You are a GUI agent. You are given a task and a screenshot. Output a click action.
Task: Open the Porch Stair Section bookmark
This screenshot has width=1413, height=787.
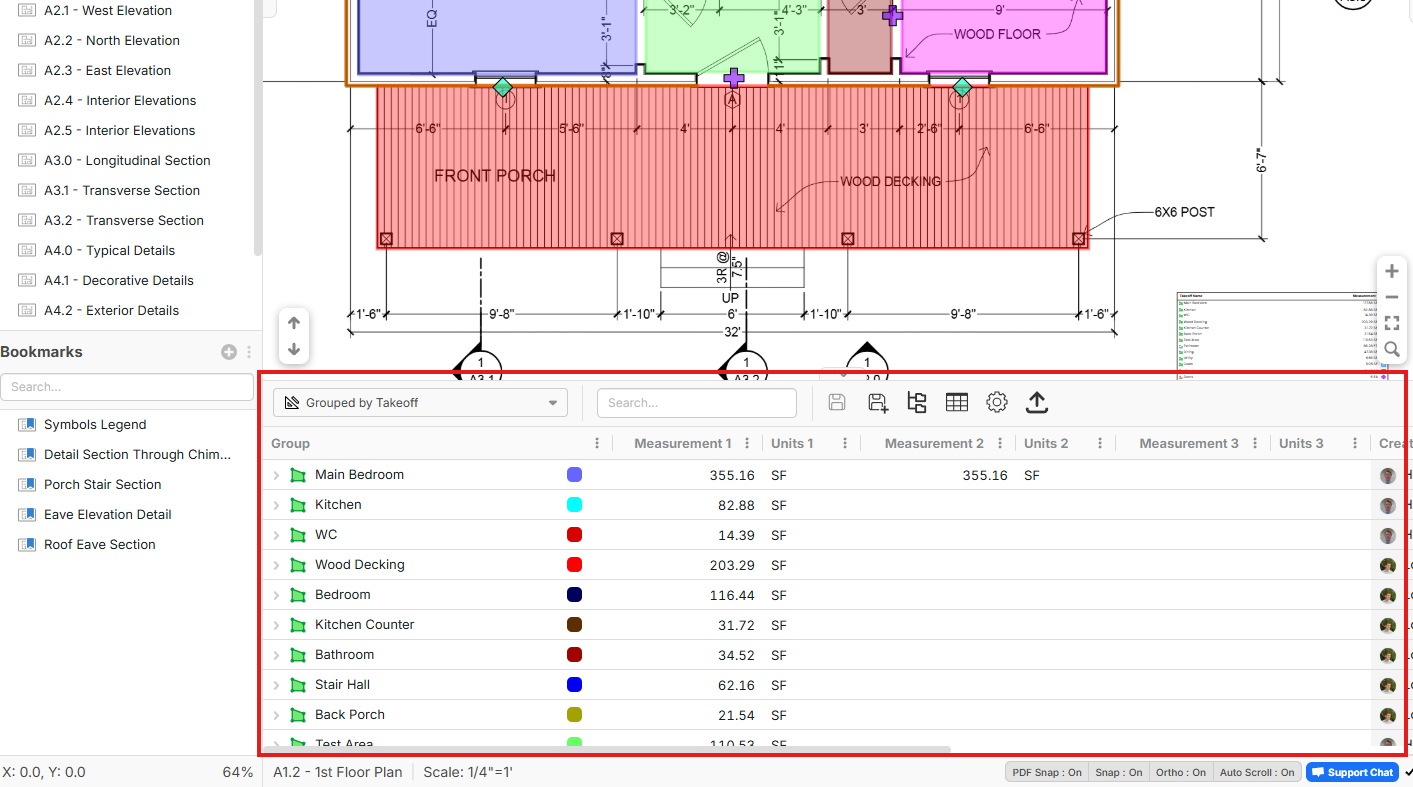(102, 484)
